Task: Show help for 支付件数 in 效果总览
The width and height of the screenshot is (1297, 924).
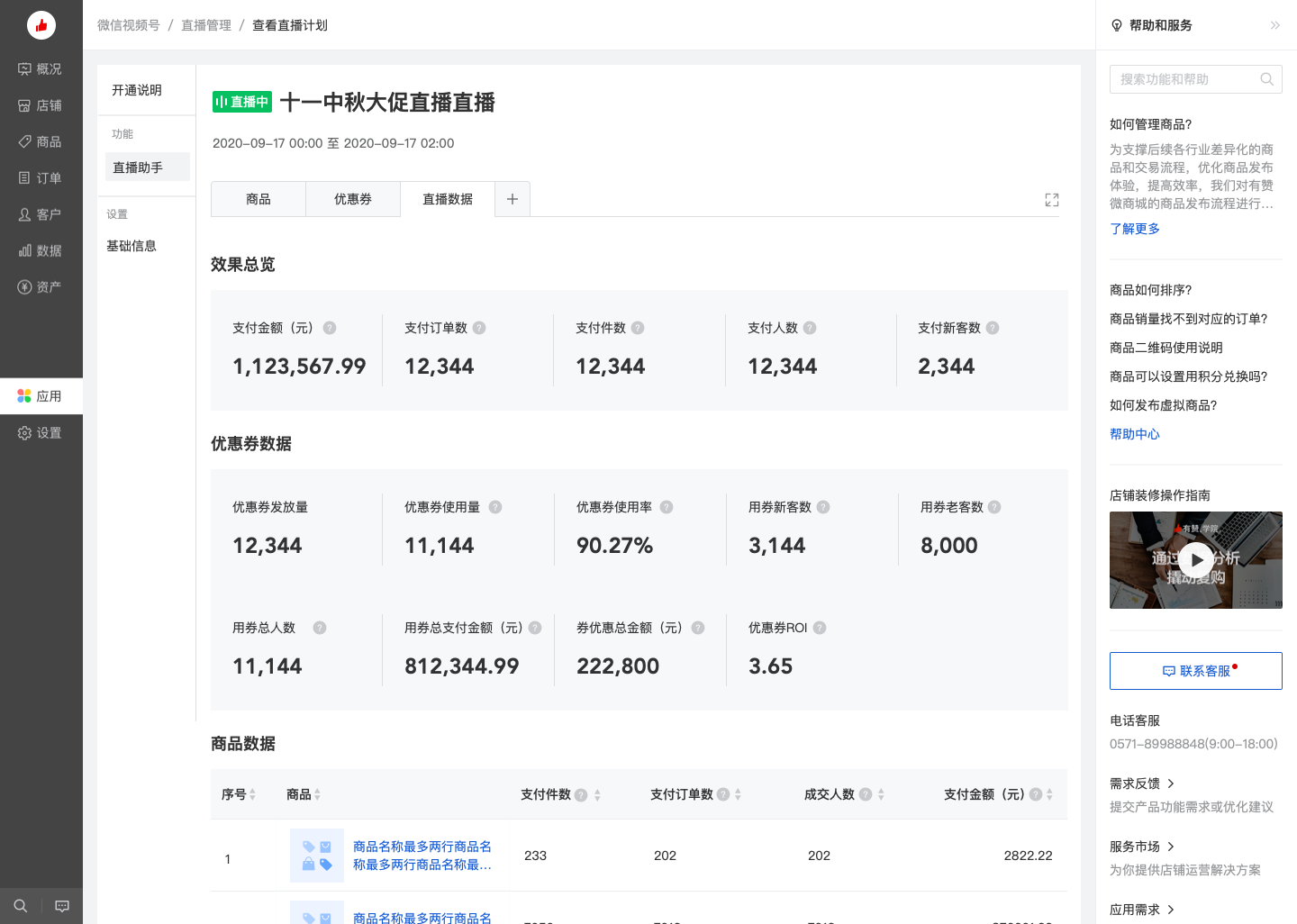Action: [x=638, y=328]
